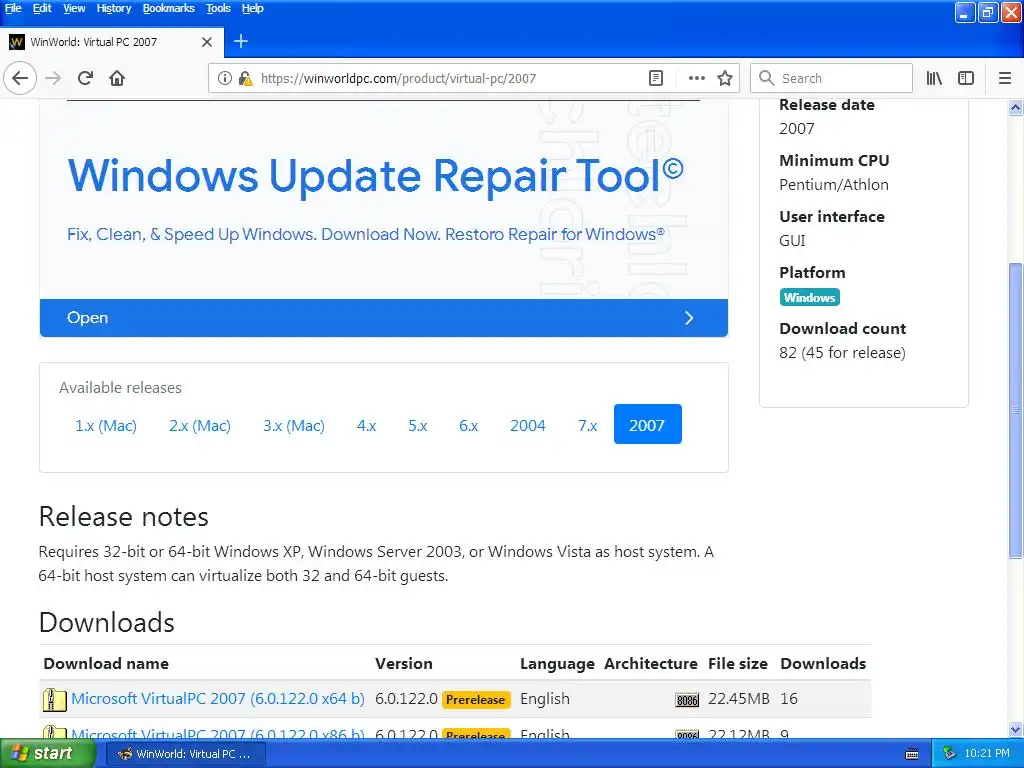Click the WinWorld tab favicon
Screen dimensions: 1024x768
coord(17,42)
